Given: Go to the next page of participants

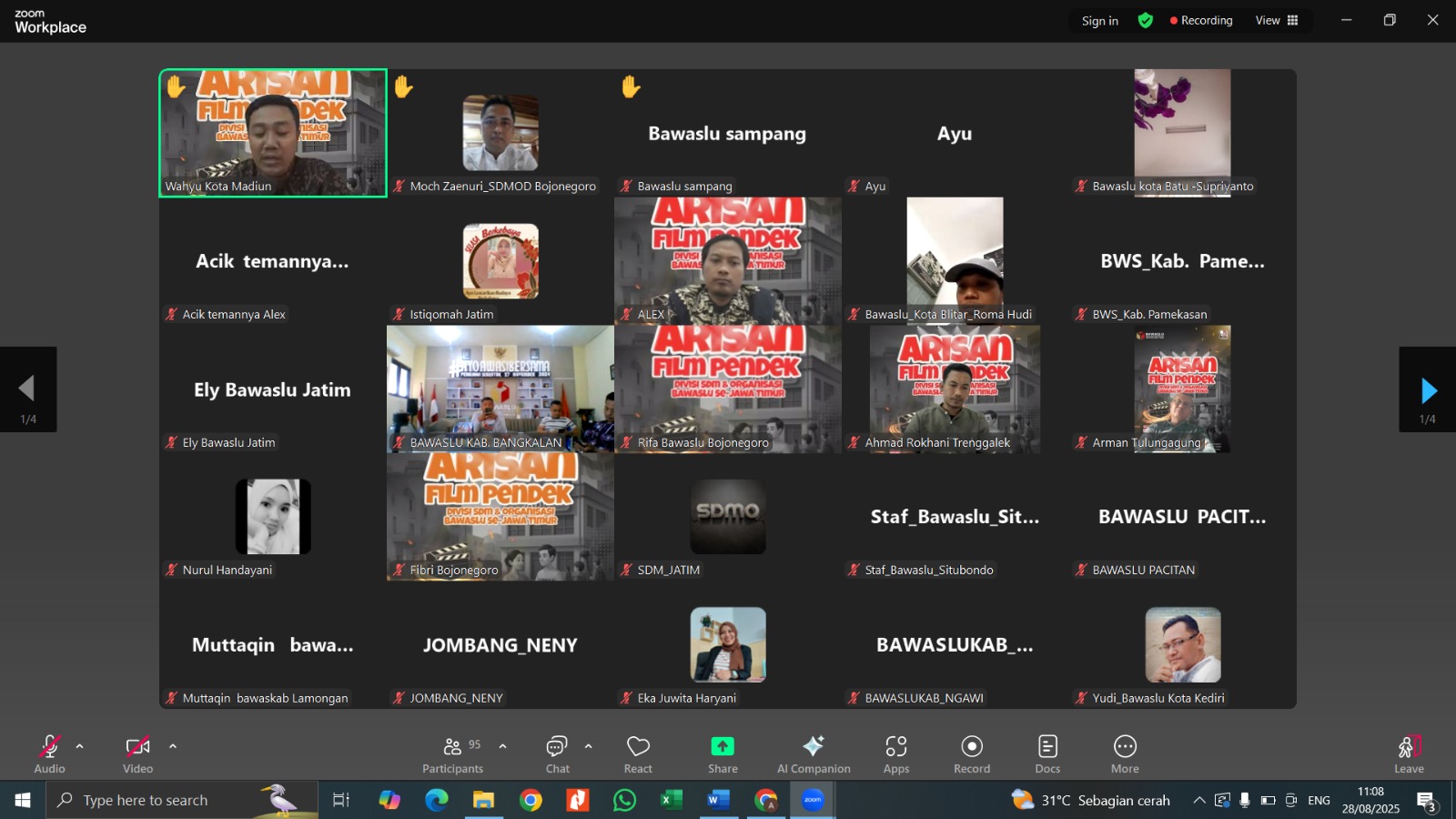Looking at the screenshot, I should (1428, 391).
